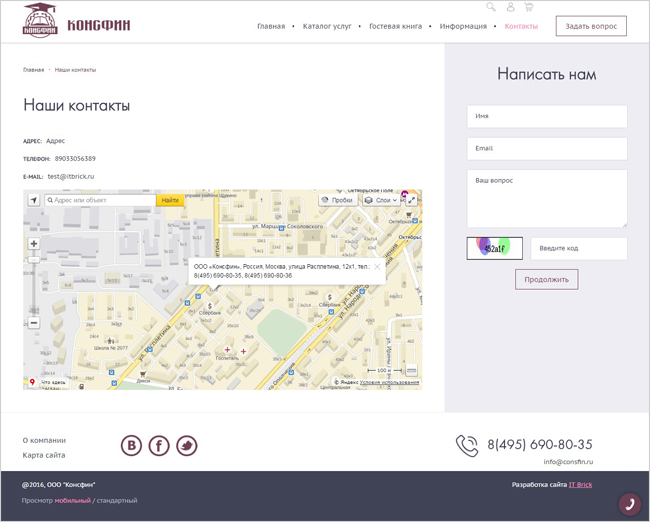
Task: Click the Условия использования map link
Action: [389, 382]
